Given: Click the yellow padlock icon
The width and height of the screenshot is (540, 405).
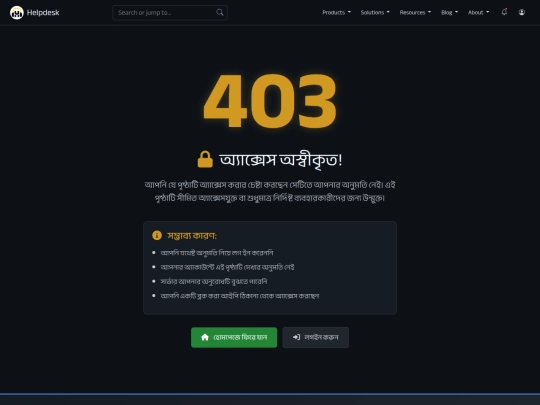Looking at the screenshot, I should pyautogui.click(x=205, y=159).
